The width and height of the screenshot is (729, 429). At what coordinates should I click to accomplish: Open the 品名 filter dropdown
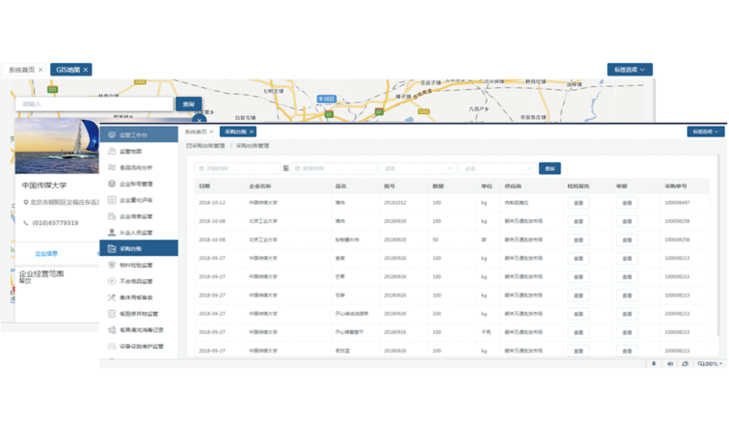coord(416,169)
